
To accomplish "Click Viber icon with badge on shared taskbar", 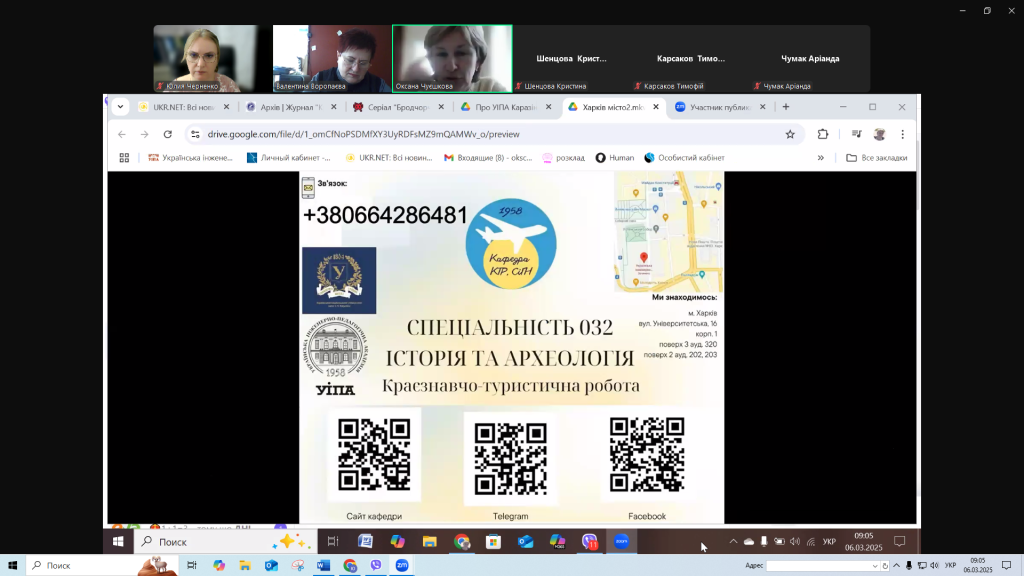I will point(590,541).
